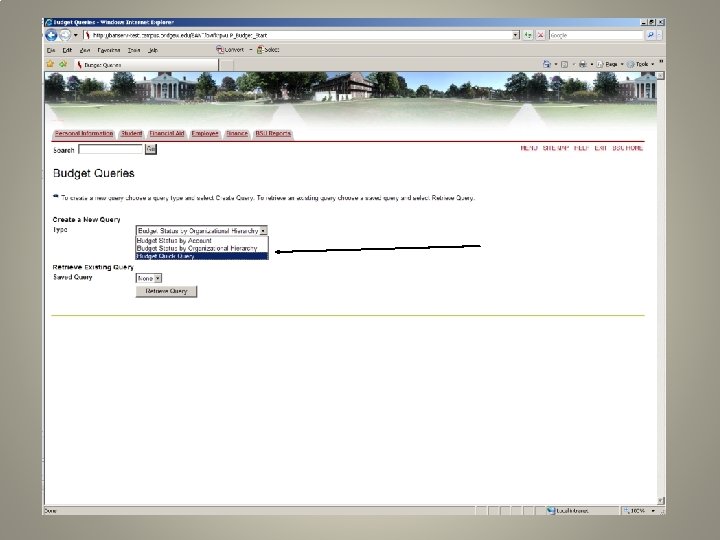The width and height of the screenshot is (720, 540).
Task: Click the Local intranet zone status icon
Action: pos(551,511)
